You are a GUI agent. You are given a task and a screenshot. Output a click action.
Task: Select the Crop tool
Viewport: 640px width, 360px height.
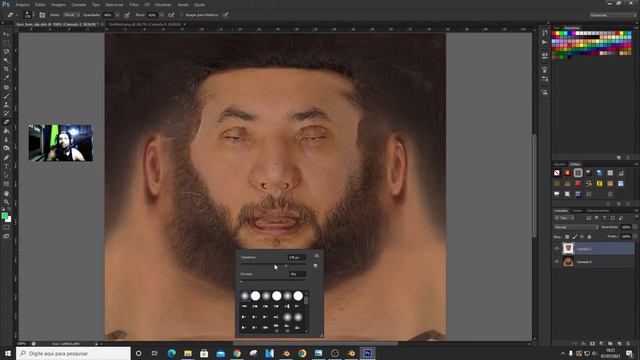pos(6,69)
